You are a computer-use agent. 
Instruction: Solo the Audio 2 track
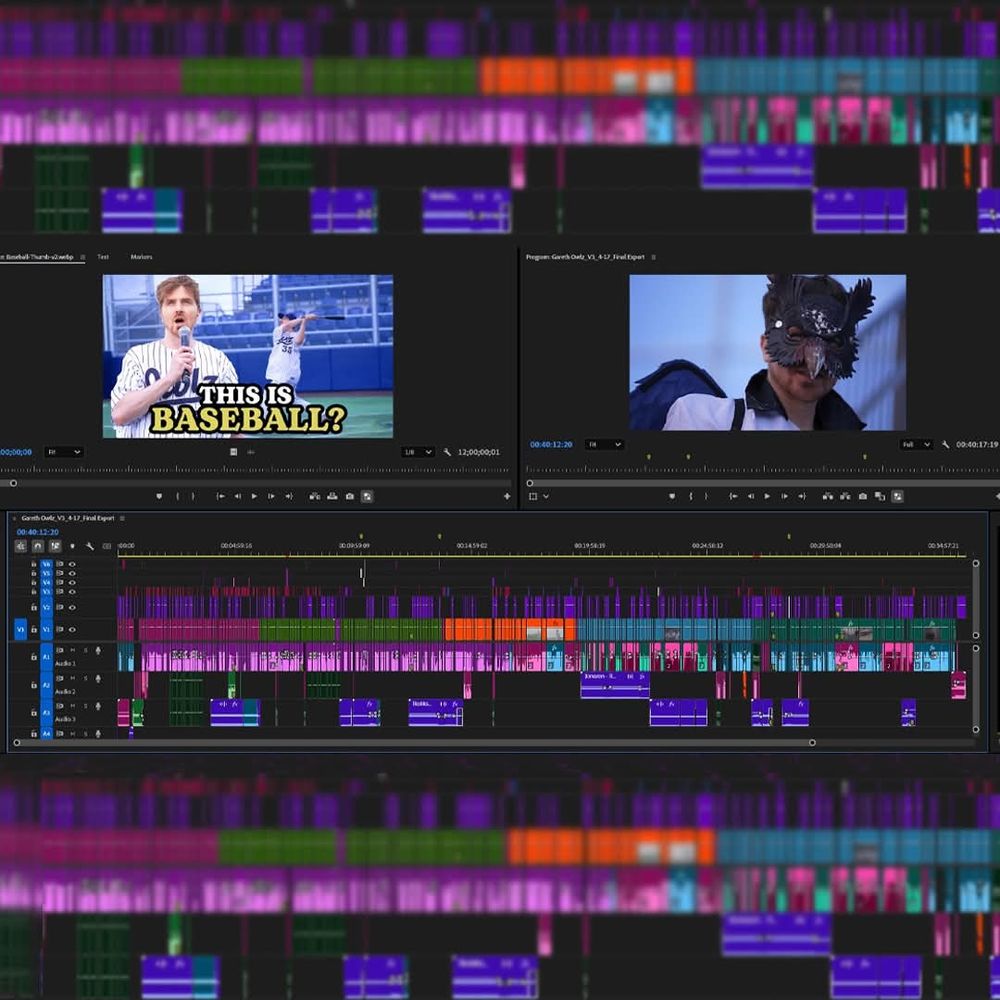85,678
